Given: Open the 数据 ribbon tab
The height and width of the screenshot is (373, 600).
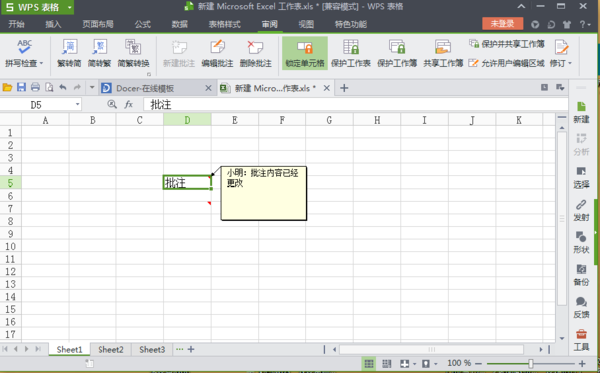Looking at the screenshot, I should coord(179,24).
